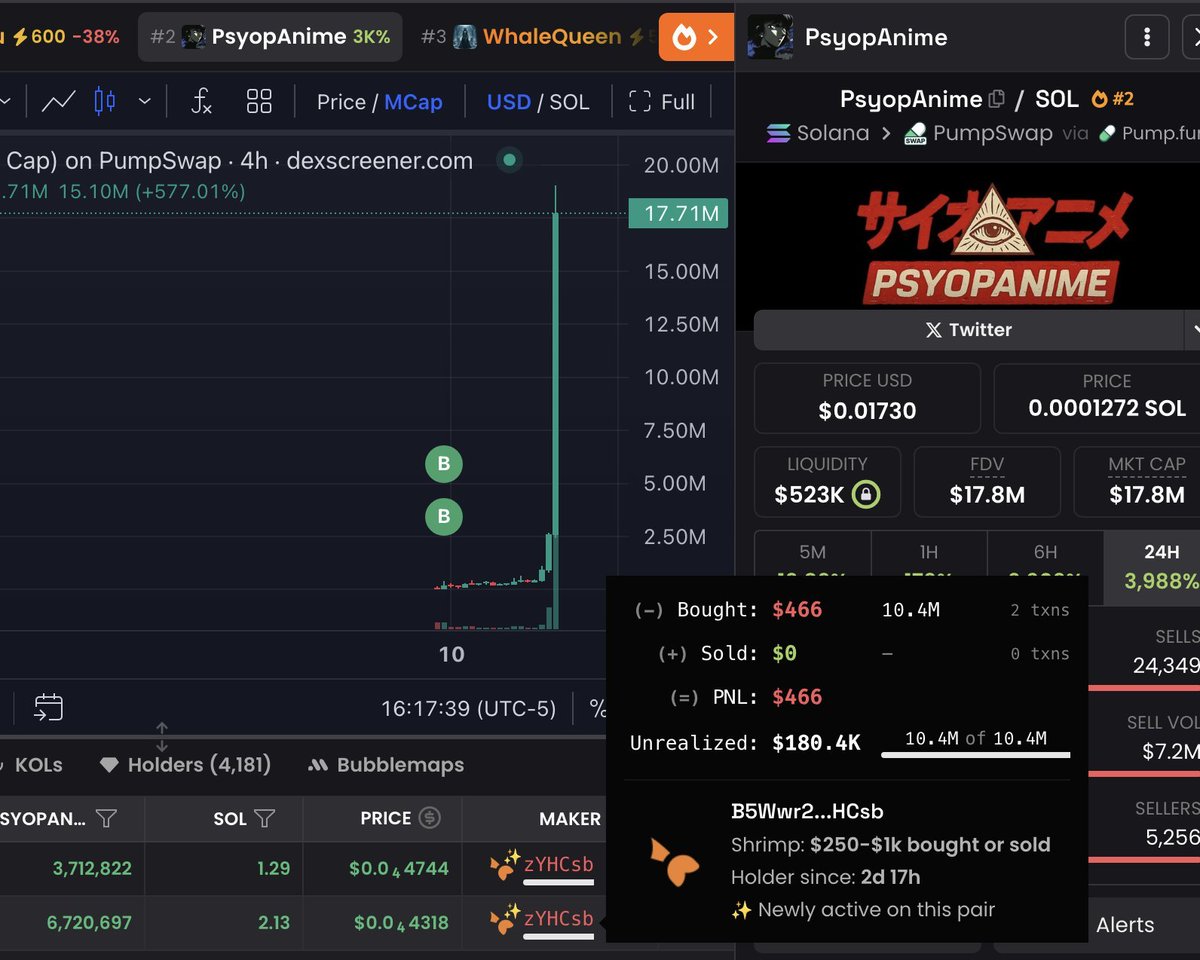Viewport: 1200px width, 960px height.
Task: Open the three-dot options menu for PsyopAnime
Action: tap(1147, 37)
